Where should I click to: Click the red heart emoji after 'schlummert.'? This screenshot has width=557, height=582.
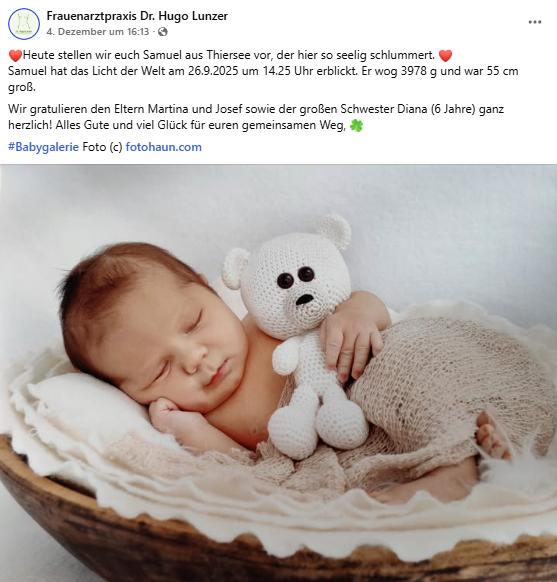[x=445, y=56]
